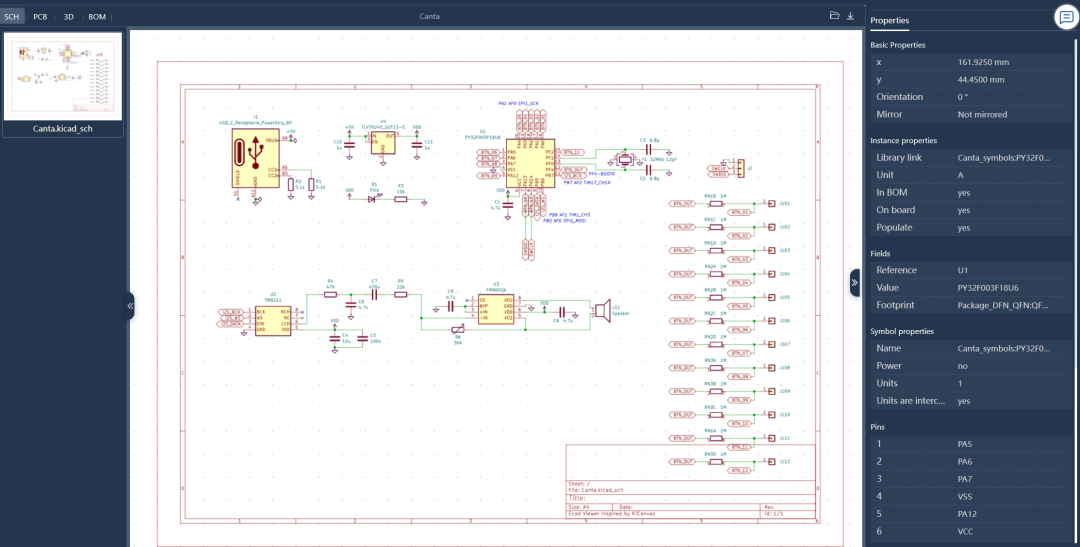Select capacitor C3 6.8p

(649, 148)
